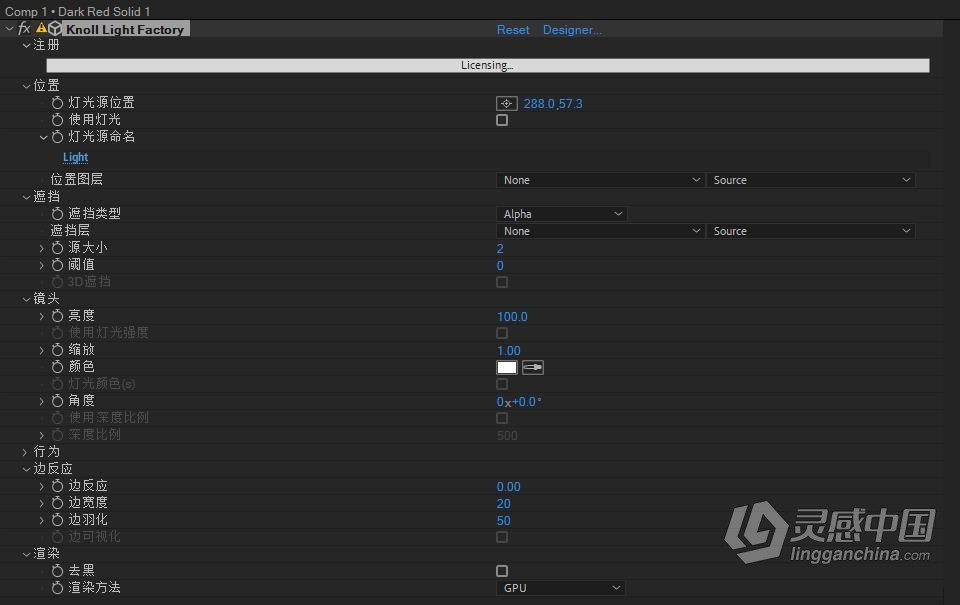Toggle the stopwatch for 角度
960x605 pixels.
point(58,401)
